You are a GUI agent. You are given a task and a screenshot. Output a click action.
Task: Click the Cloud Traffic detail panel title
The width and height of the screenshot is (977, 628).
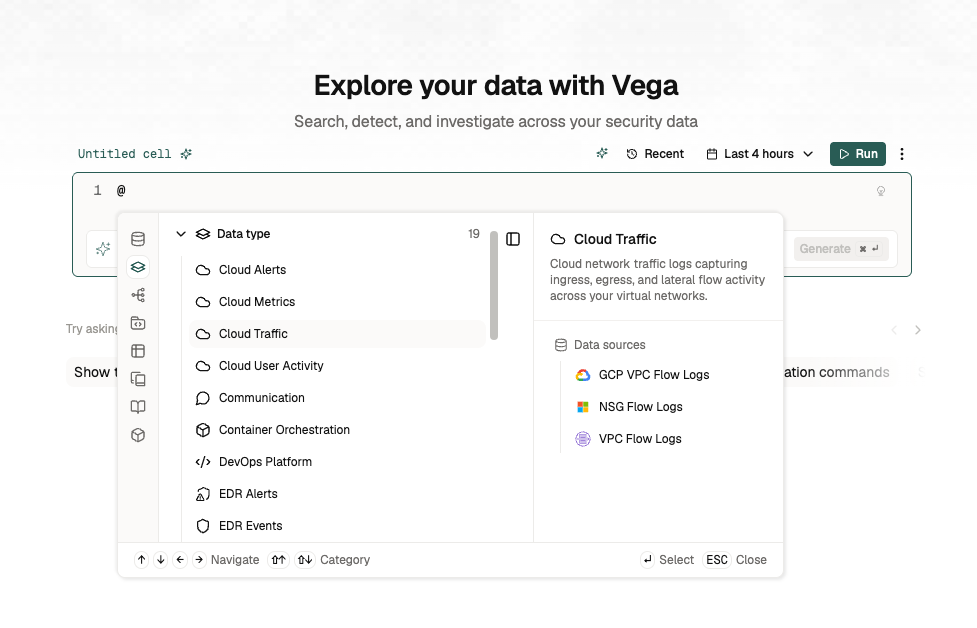click(615, 239)
